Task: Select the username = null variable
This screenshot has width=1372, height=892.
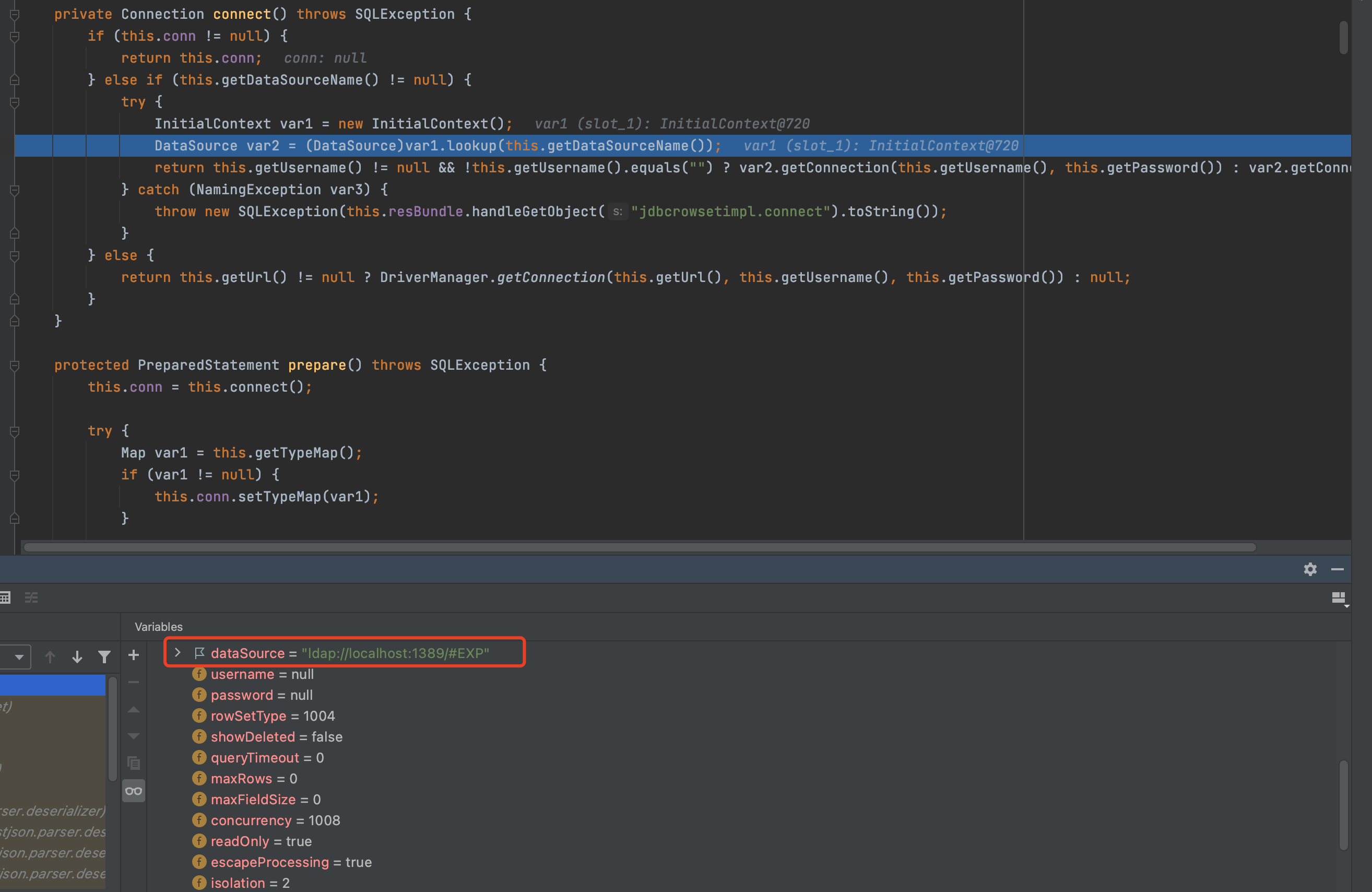Action: [x=254, y=674]
